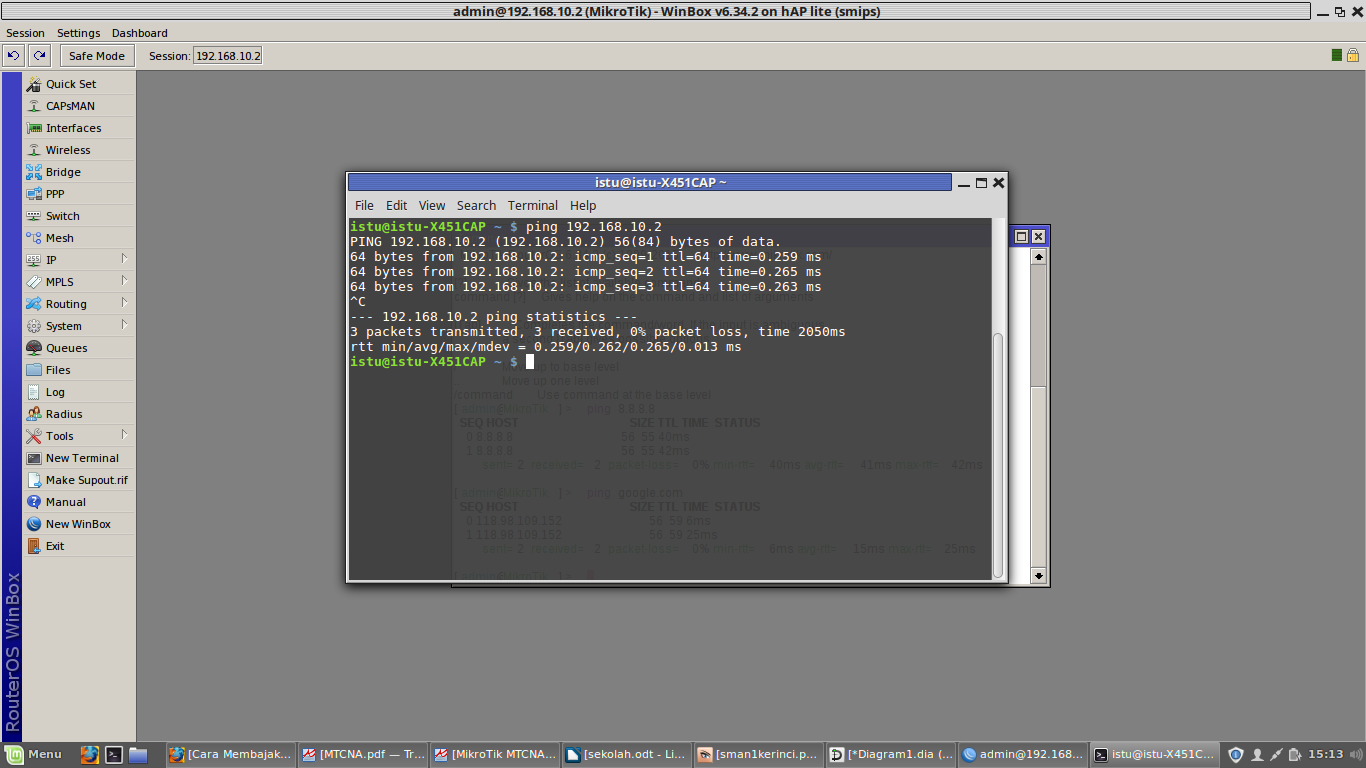Switch to sman1kerinci taskbar window
1366x768 pixels.
click(x=758, y=754)
